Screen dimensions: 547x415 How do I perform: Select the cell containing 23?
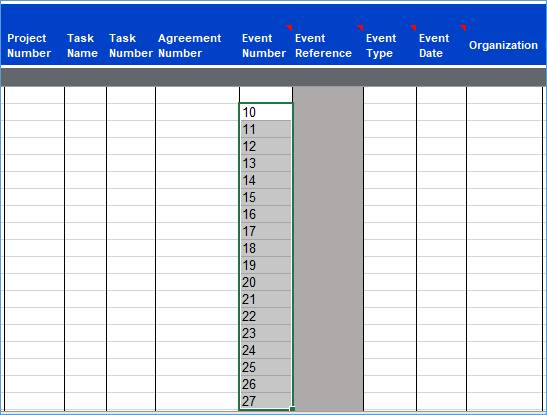click(266, 333)
